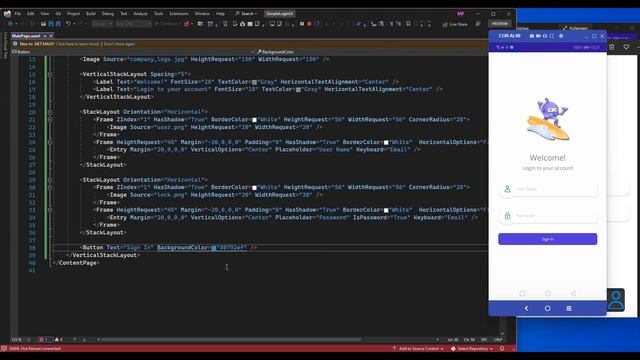Viewport: 640px width, 360px height.
Task: Click the feedback icon beside Live Share
Action: pos(478,24)
